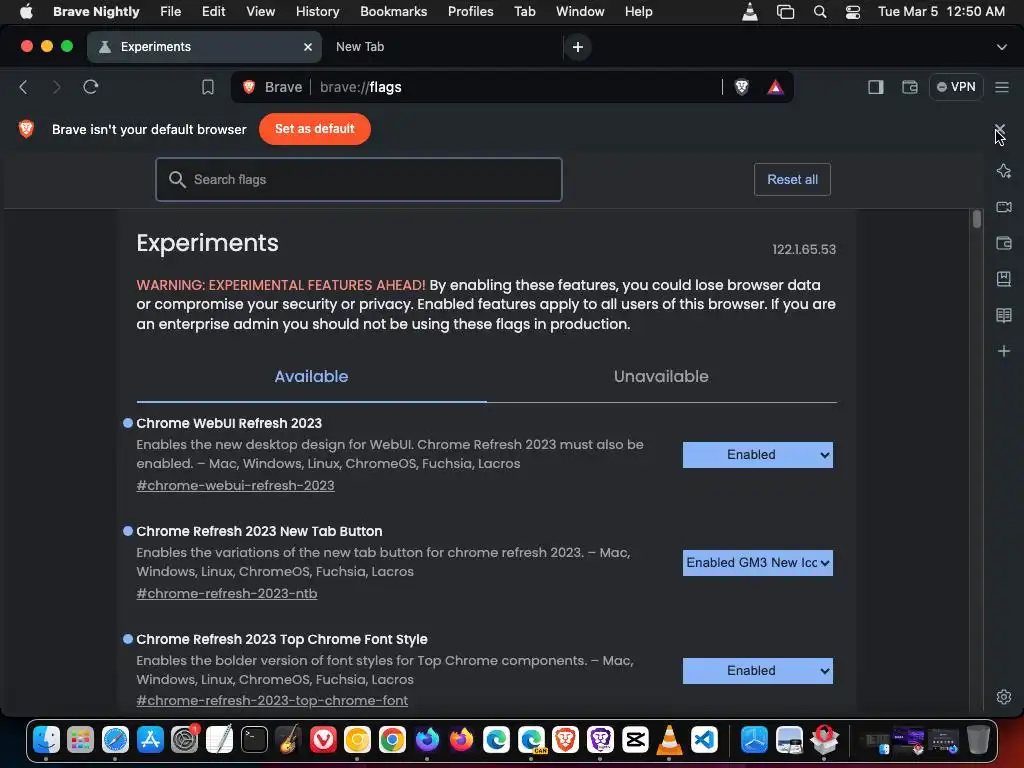Click the page vertical scrollbar thumb
Viewport: 1024px width, 768px height.
pyautogui.click(x=976, y=219)
